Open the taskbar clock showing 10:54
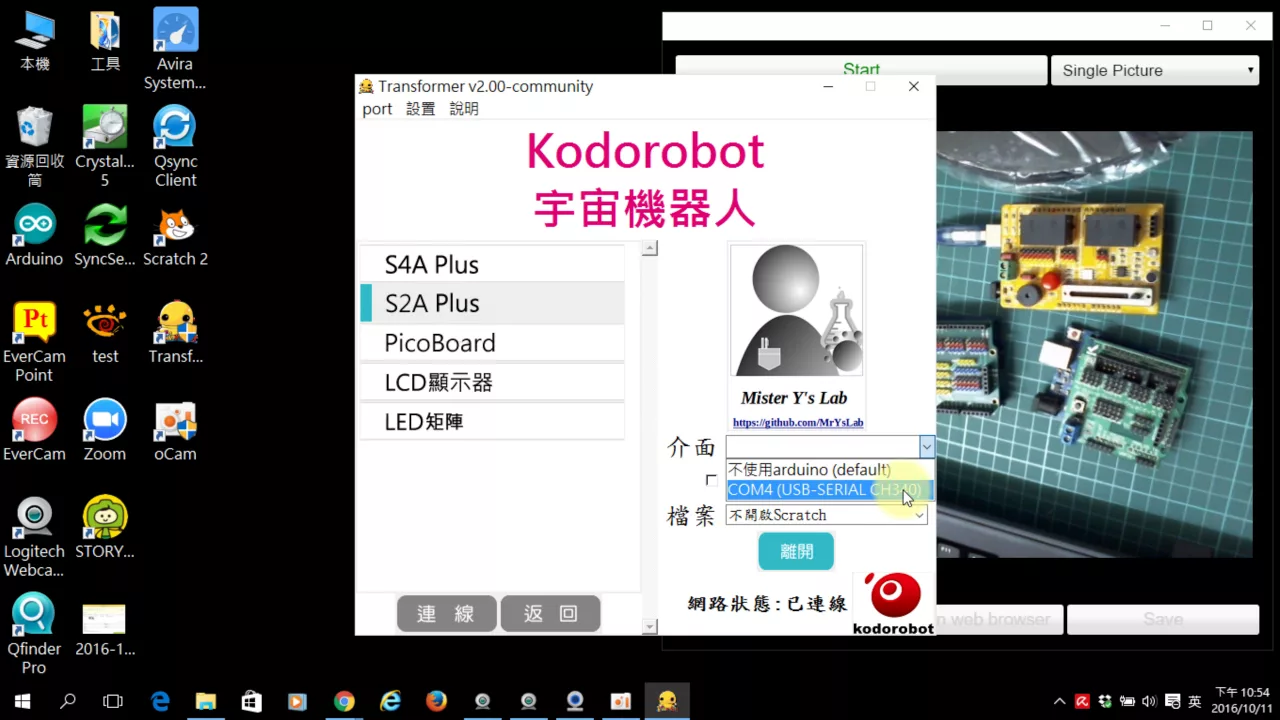Viewport: 1280px width, 720px height. tap(1241, 700)
